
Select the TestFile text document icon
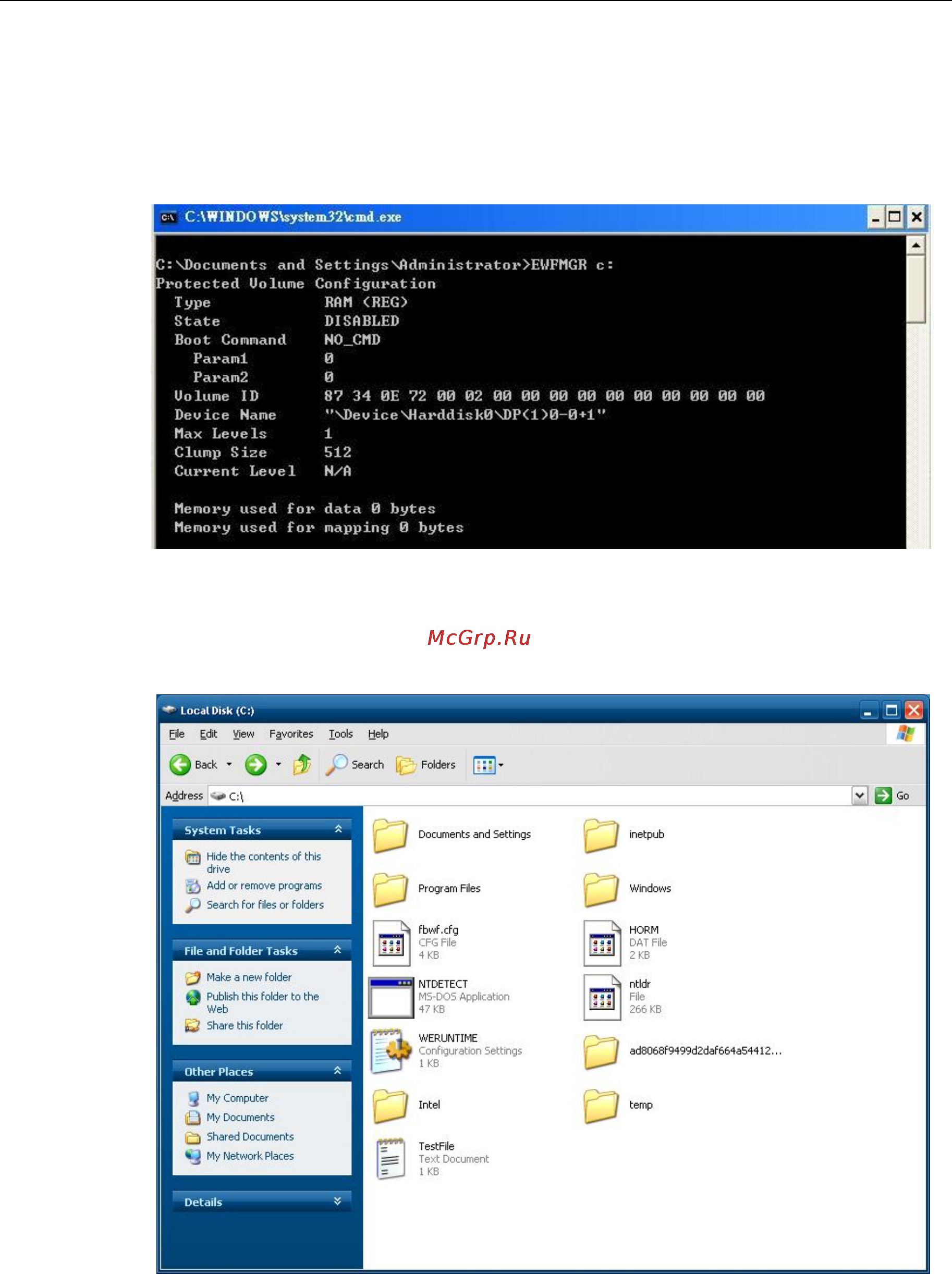(x=390, y=1159)
